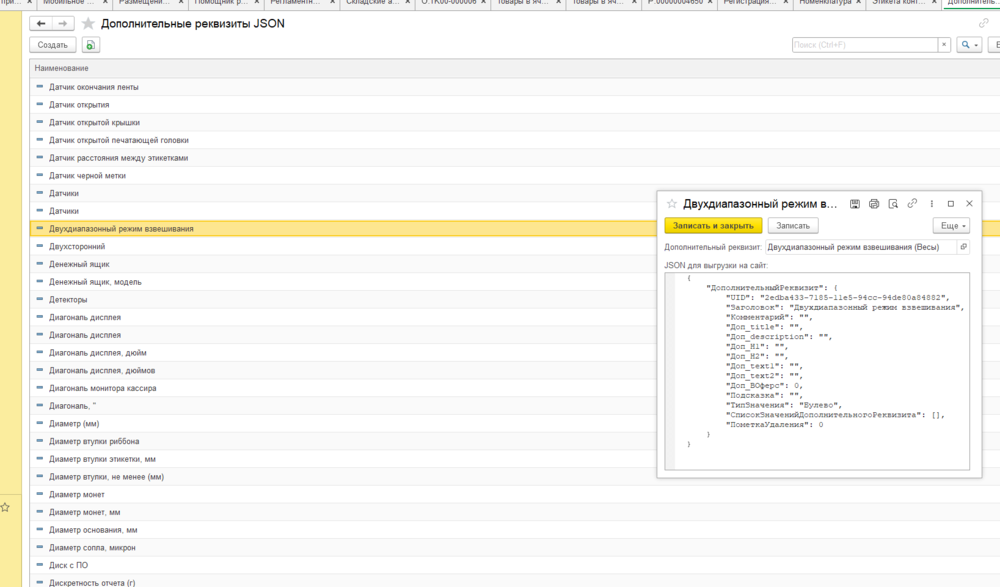Click the save (diskette) icon in the dialog

tap(855, 204)
